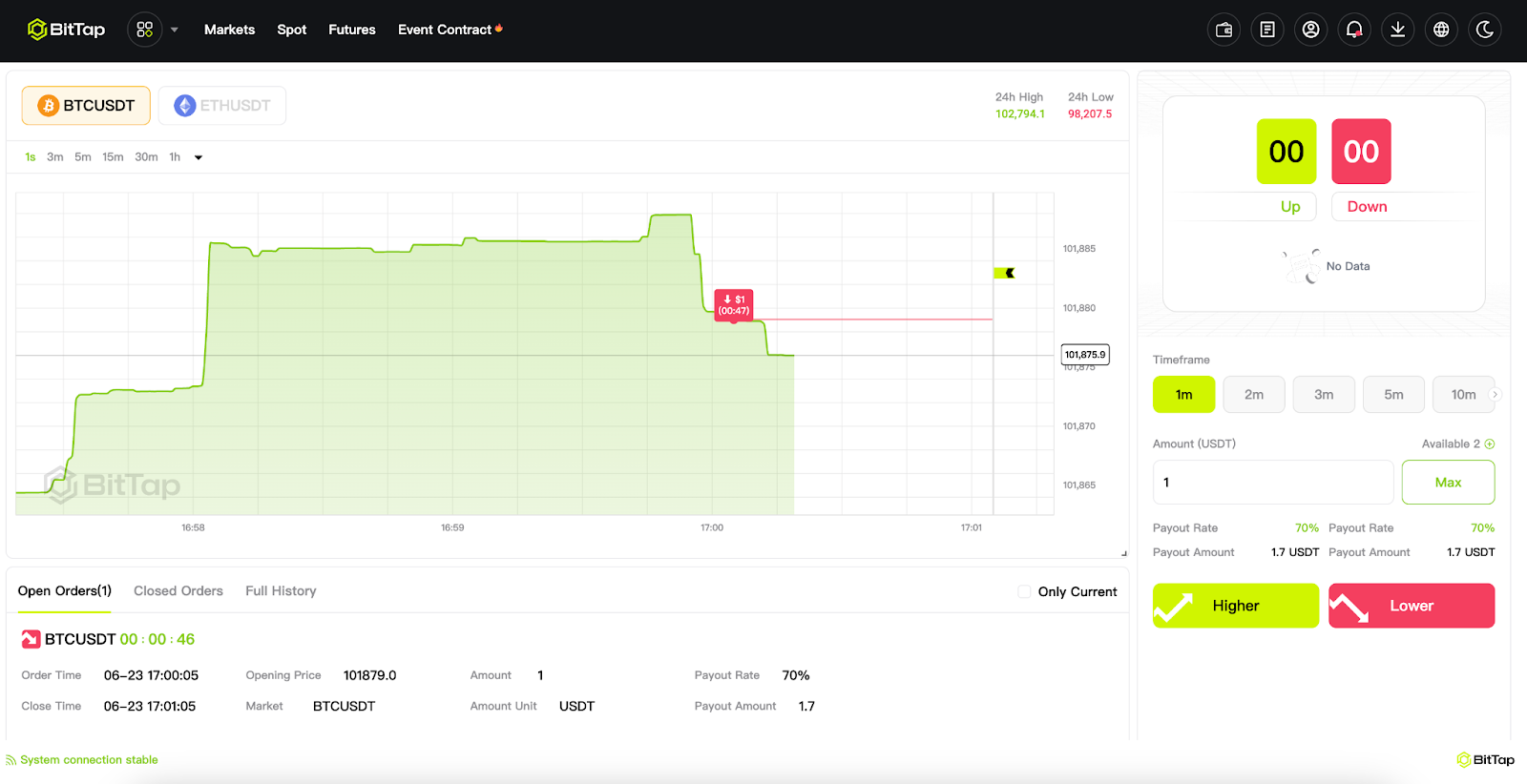Show more timeframes with right chevron
1527x784 pixels.
[x=1496, y=395]
